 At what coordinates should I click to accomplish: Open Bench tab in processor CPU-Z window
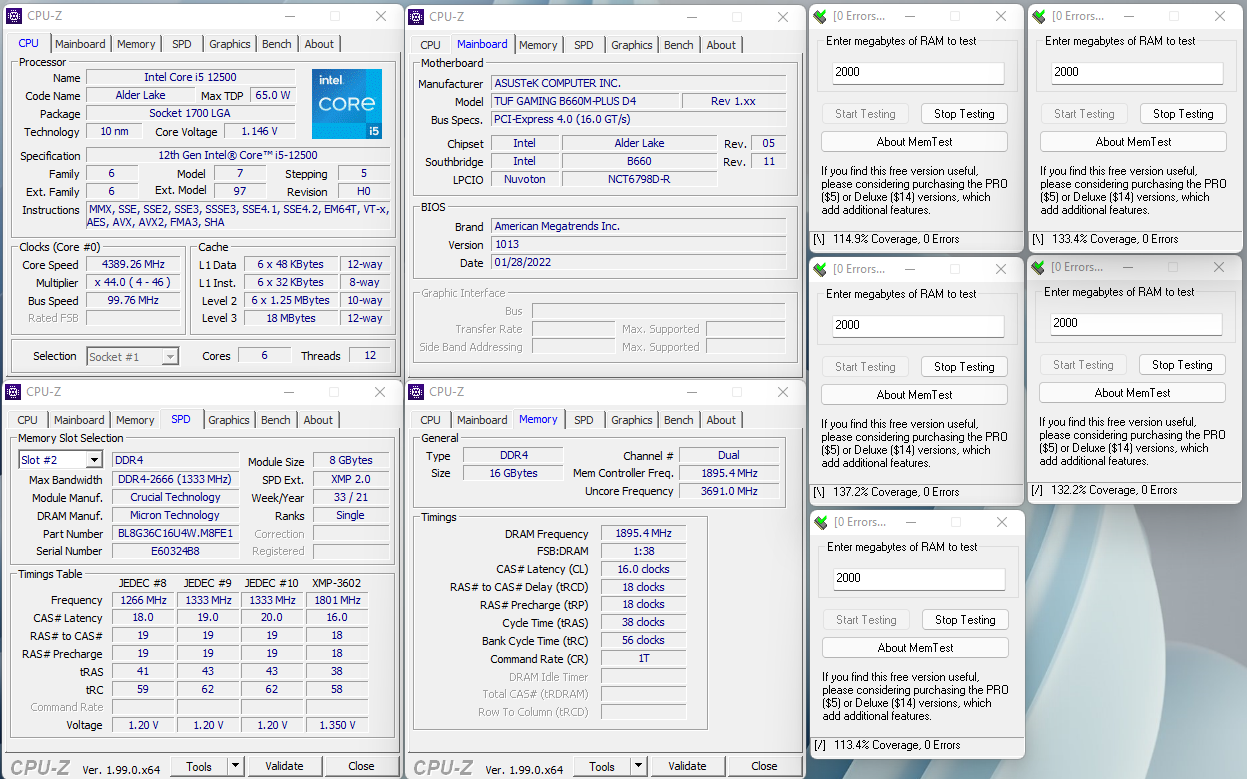[x=277, y=44]
